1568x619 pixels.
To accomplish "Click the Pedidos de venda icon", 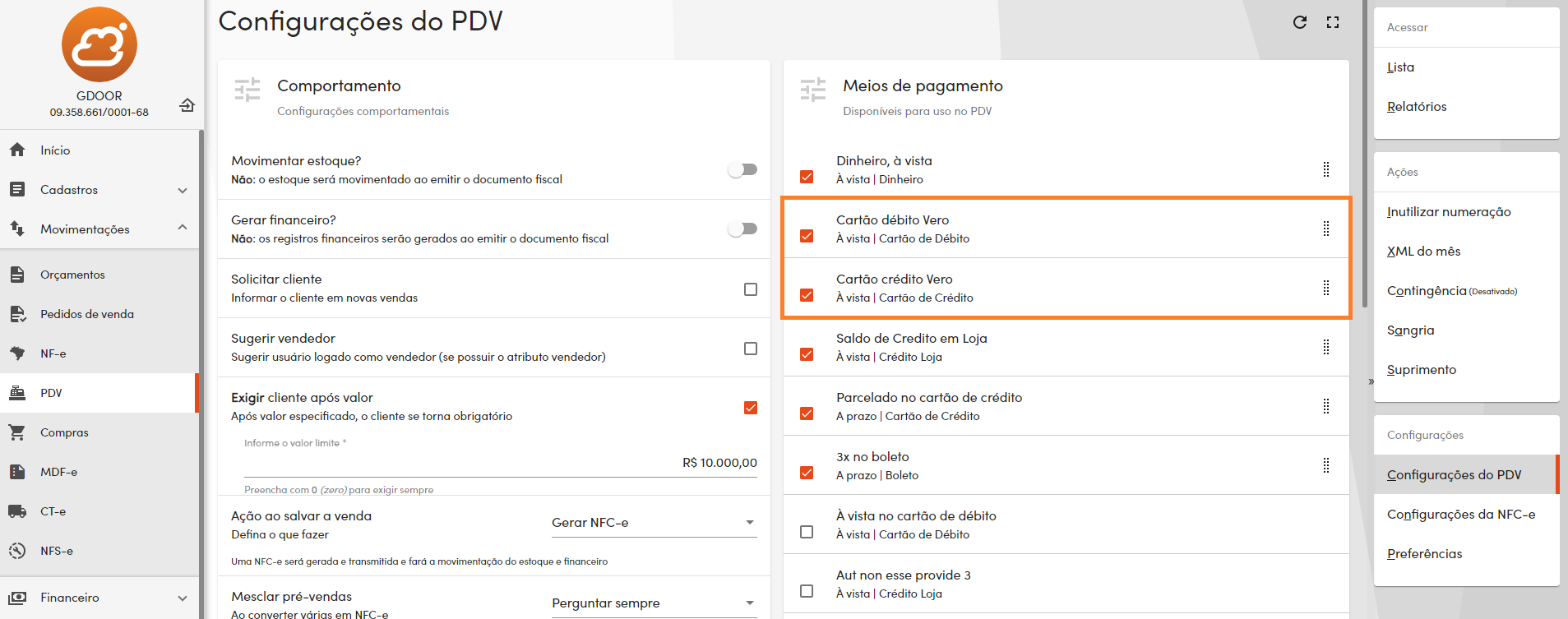I will tap(17, 314).
